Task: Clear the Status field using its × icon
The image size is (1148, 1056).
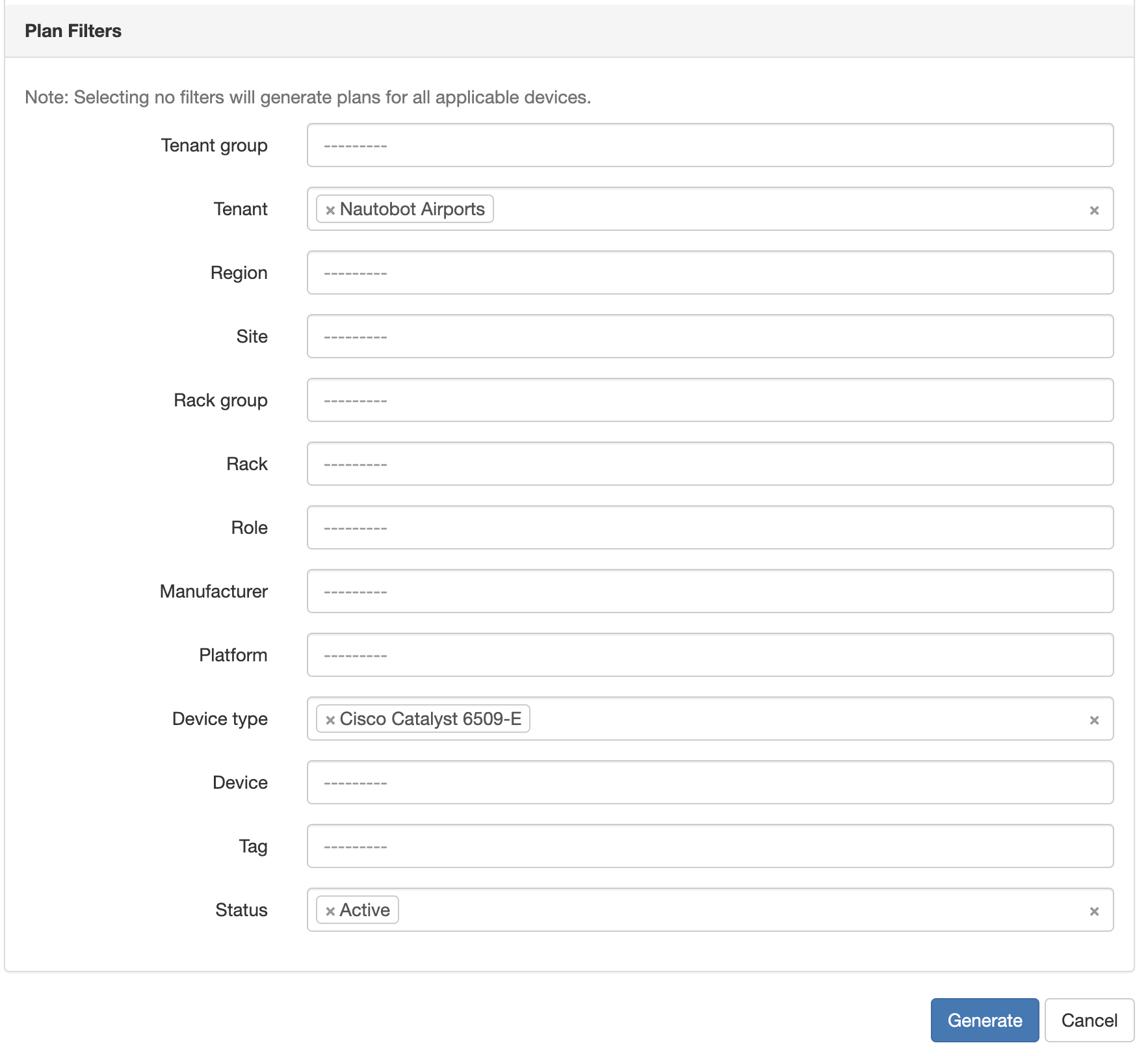Action: (1095, 910)
